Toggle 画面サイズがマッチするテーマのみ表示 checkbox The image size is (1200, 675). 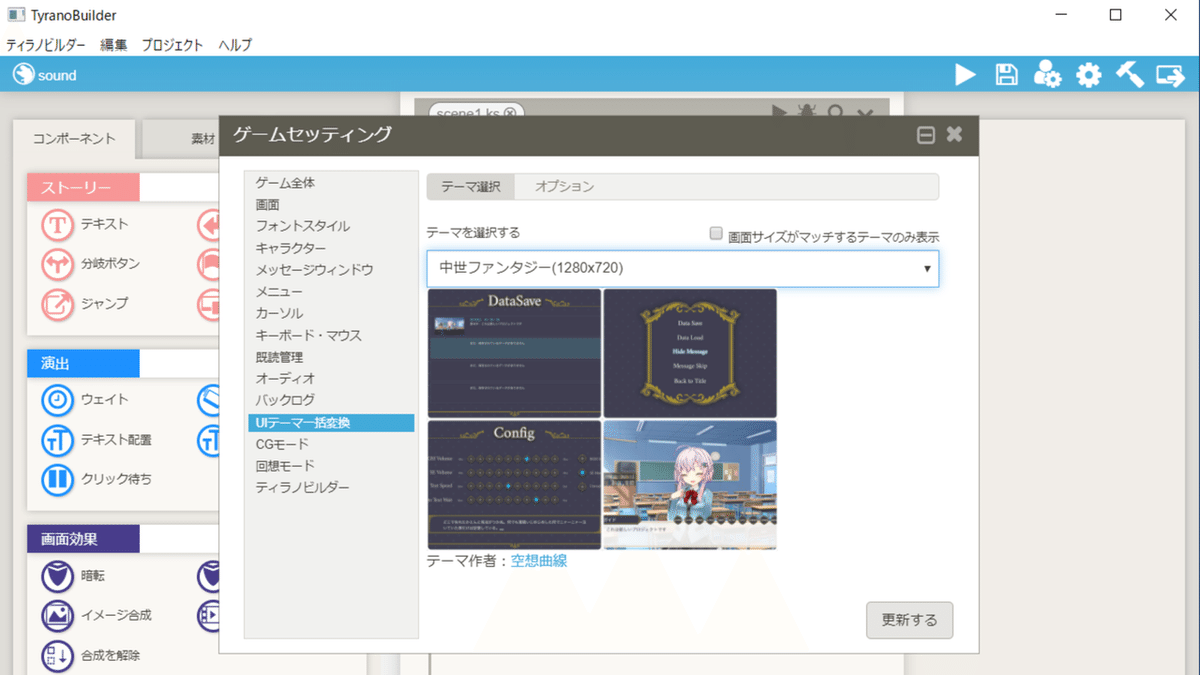pos(716,233)
